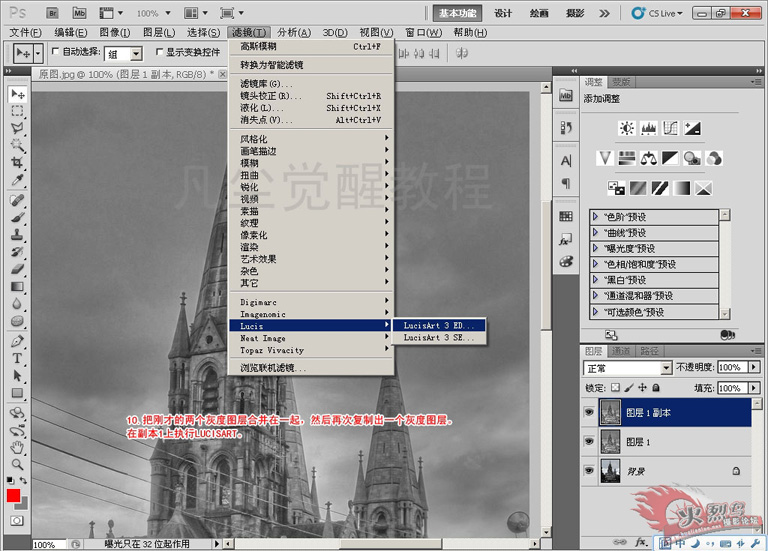Switch to 摄影 workspace
Screen dimensions: 768x551
(x=575, y=13)
